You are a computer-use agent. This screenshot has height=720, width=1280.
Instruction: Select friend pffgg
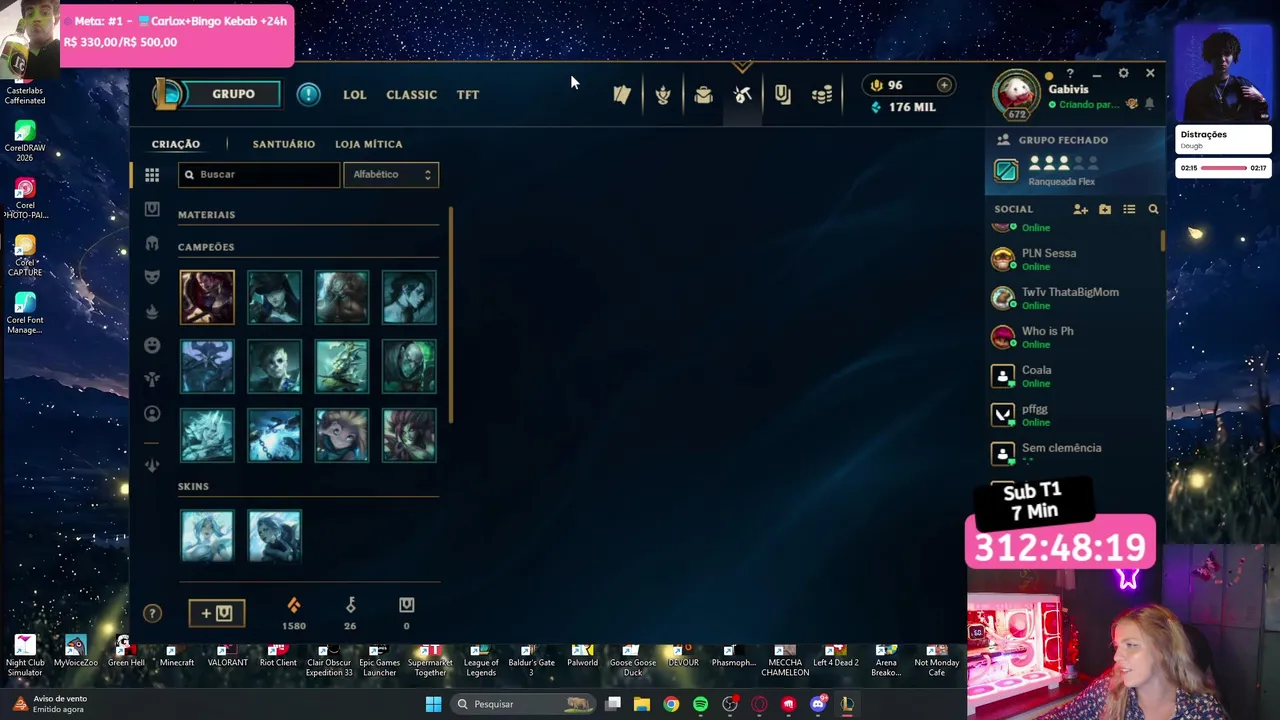(1074, 415)
